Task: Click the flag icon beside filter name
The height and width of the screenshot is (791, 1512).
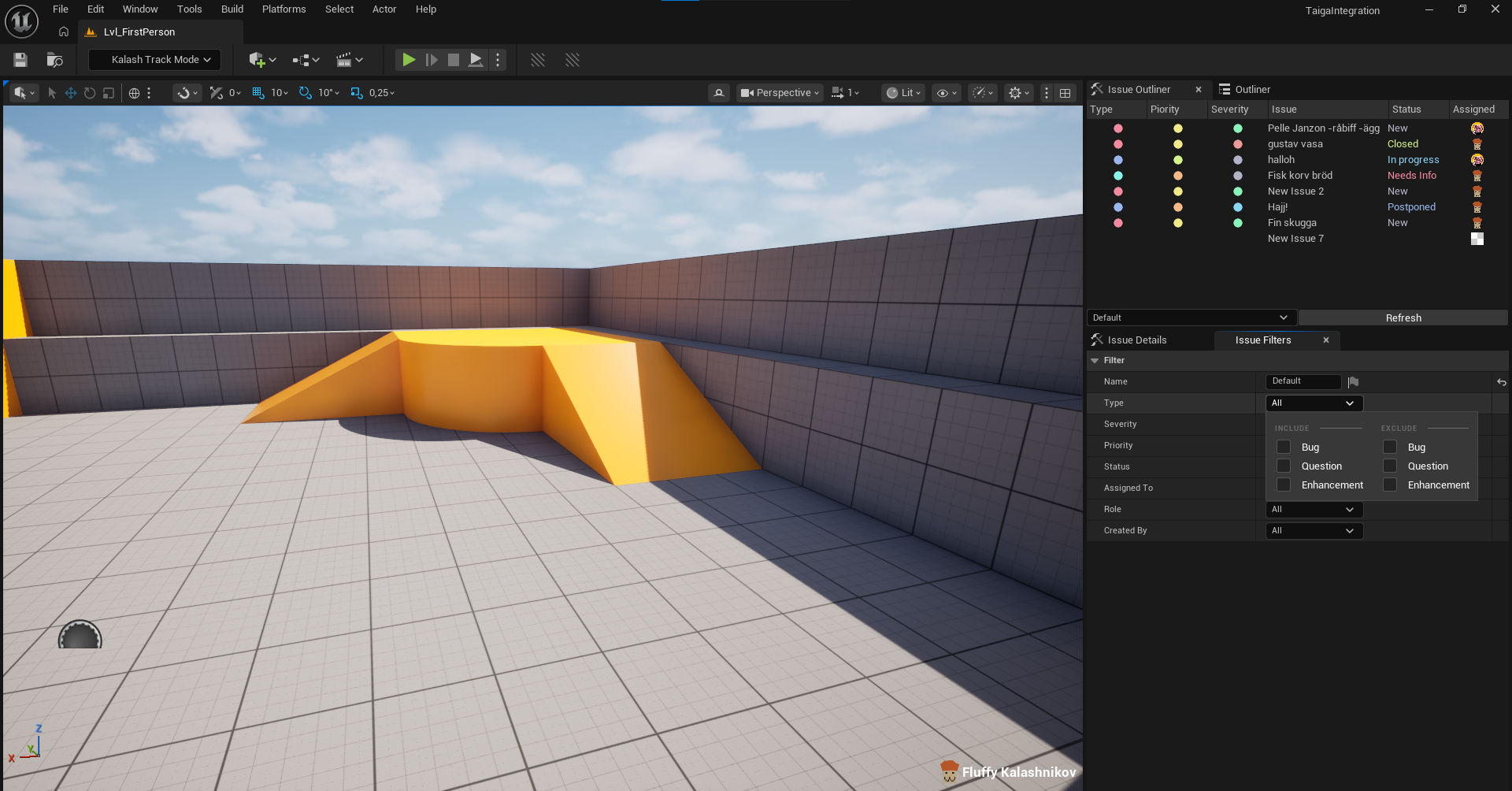Action: (x=1353, y=382)
